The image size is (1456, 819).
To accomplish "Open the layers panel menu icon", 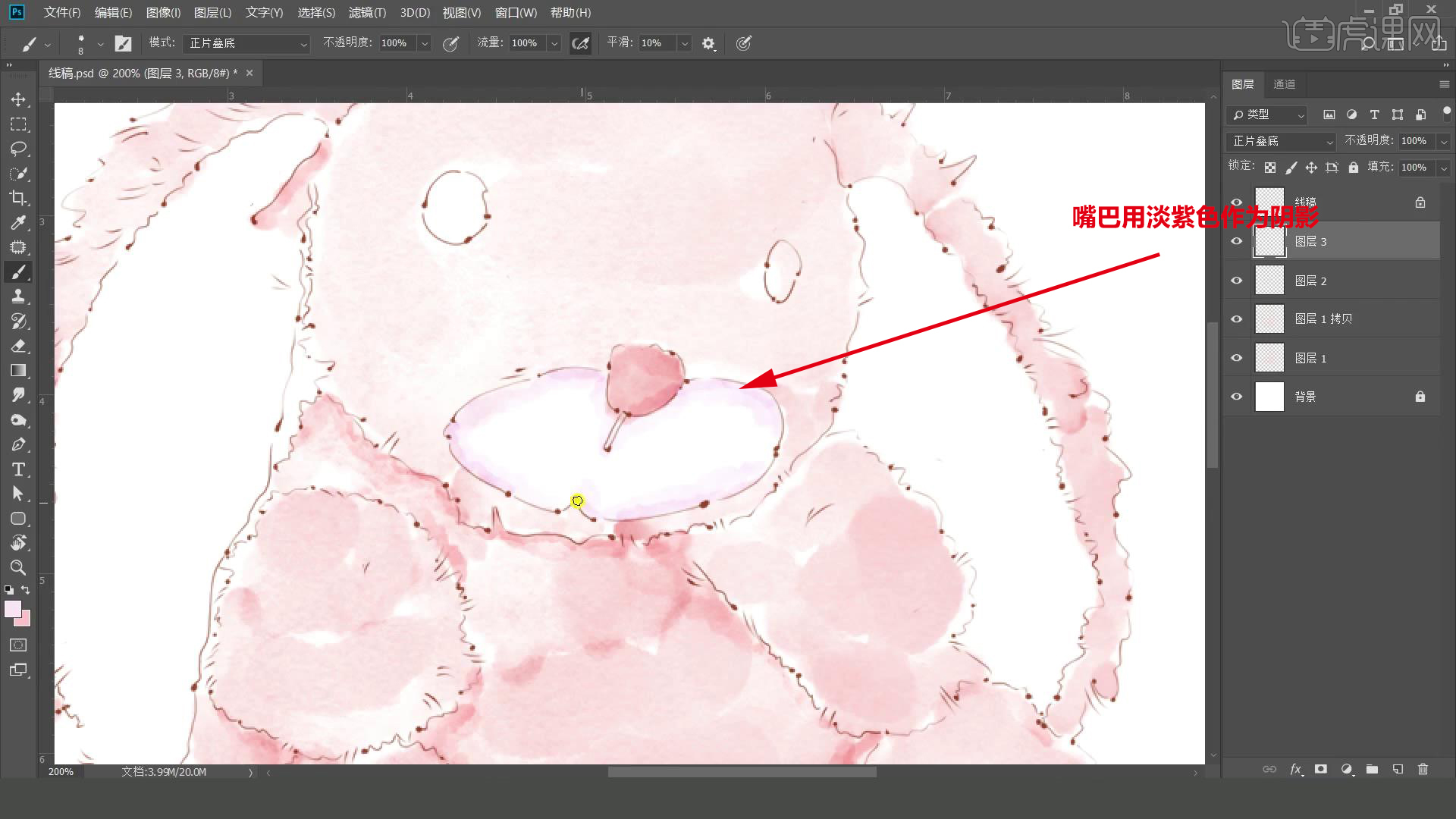I will coord(1444,84).
